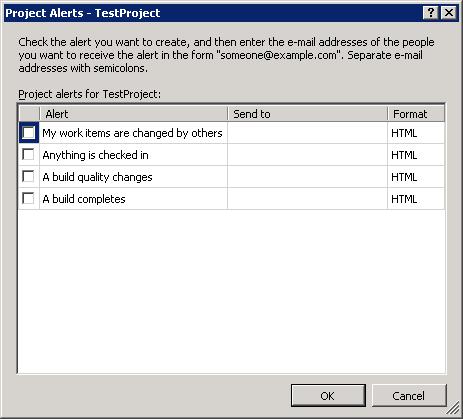Cancel the Project Alerts dialog
Viewport: 463px width, 419px height.
click(x=409, y=396)
